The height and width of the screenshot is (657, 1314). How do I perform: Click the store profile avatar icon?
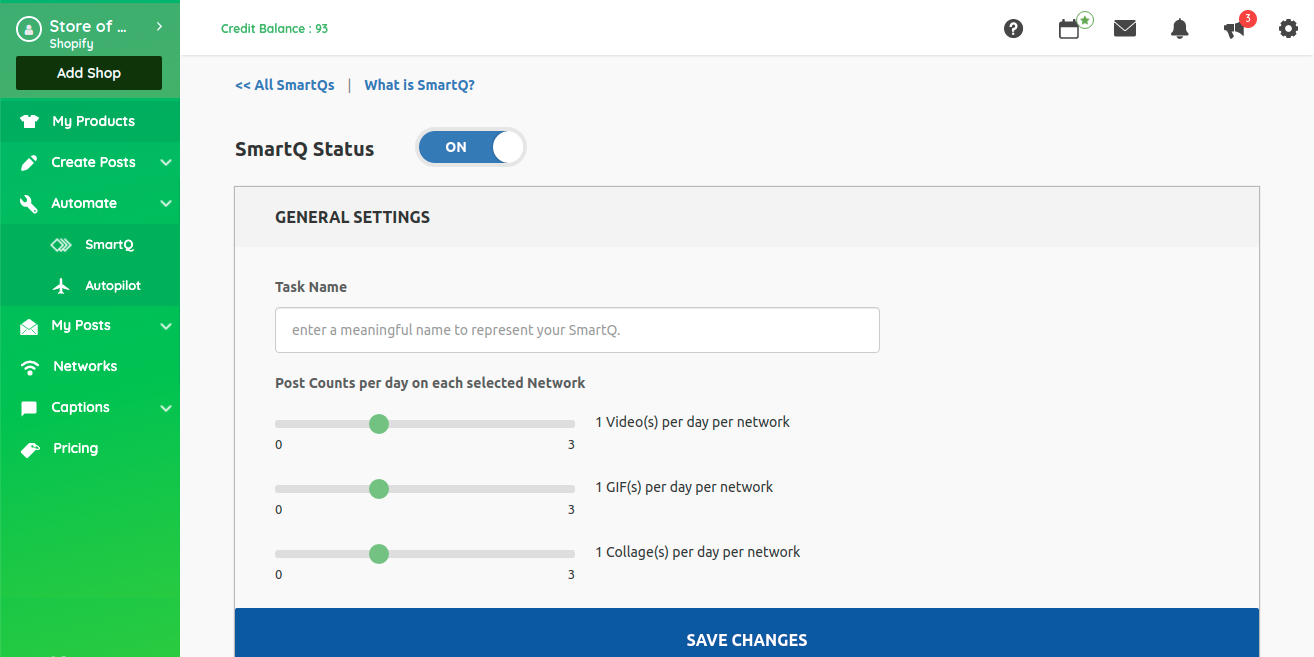(x=28, y=30)
